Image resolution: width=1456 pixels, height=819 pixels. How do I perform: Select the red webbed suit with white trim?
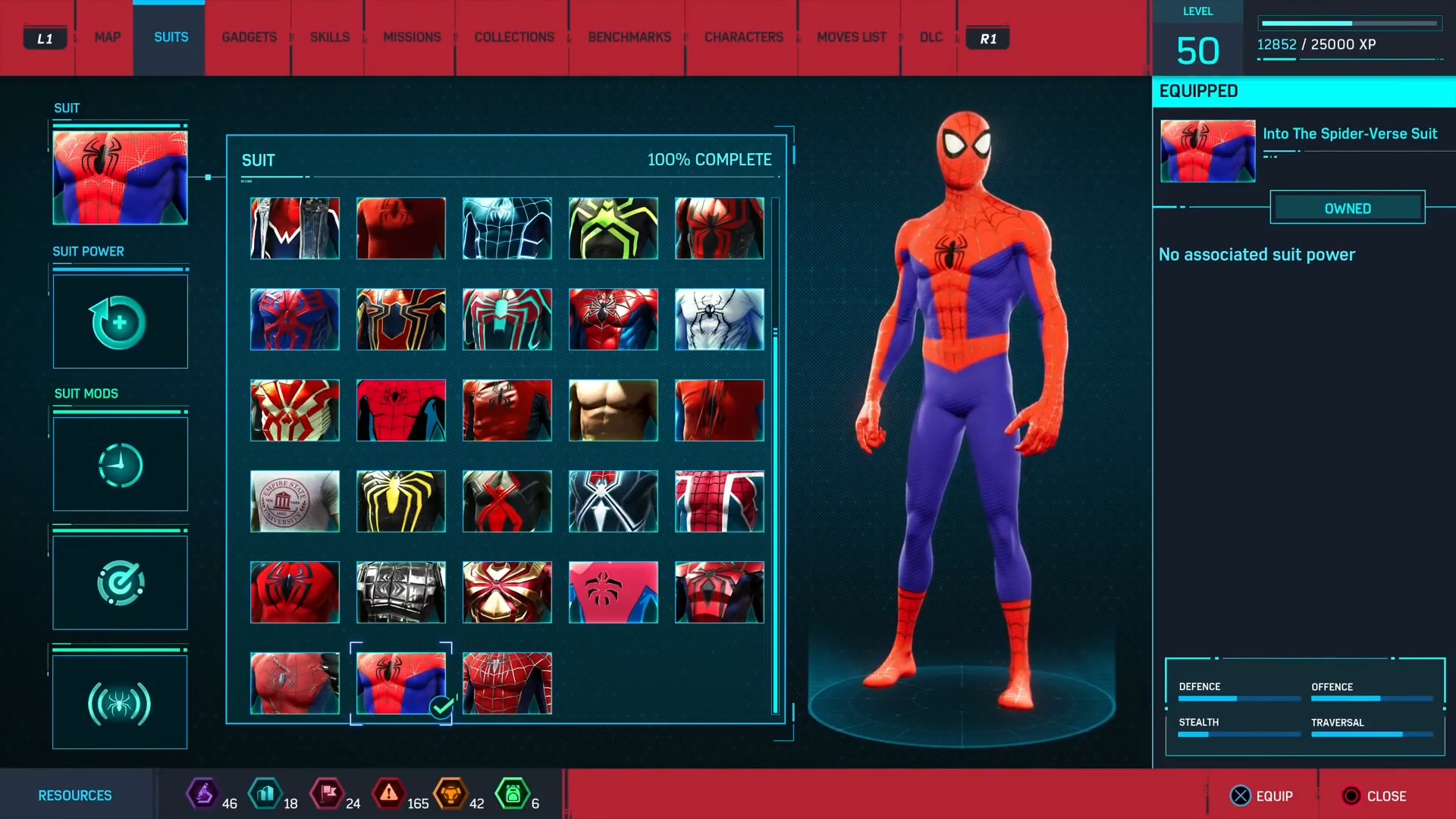[x=720, y=501]
